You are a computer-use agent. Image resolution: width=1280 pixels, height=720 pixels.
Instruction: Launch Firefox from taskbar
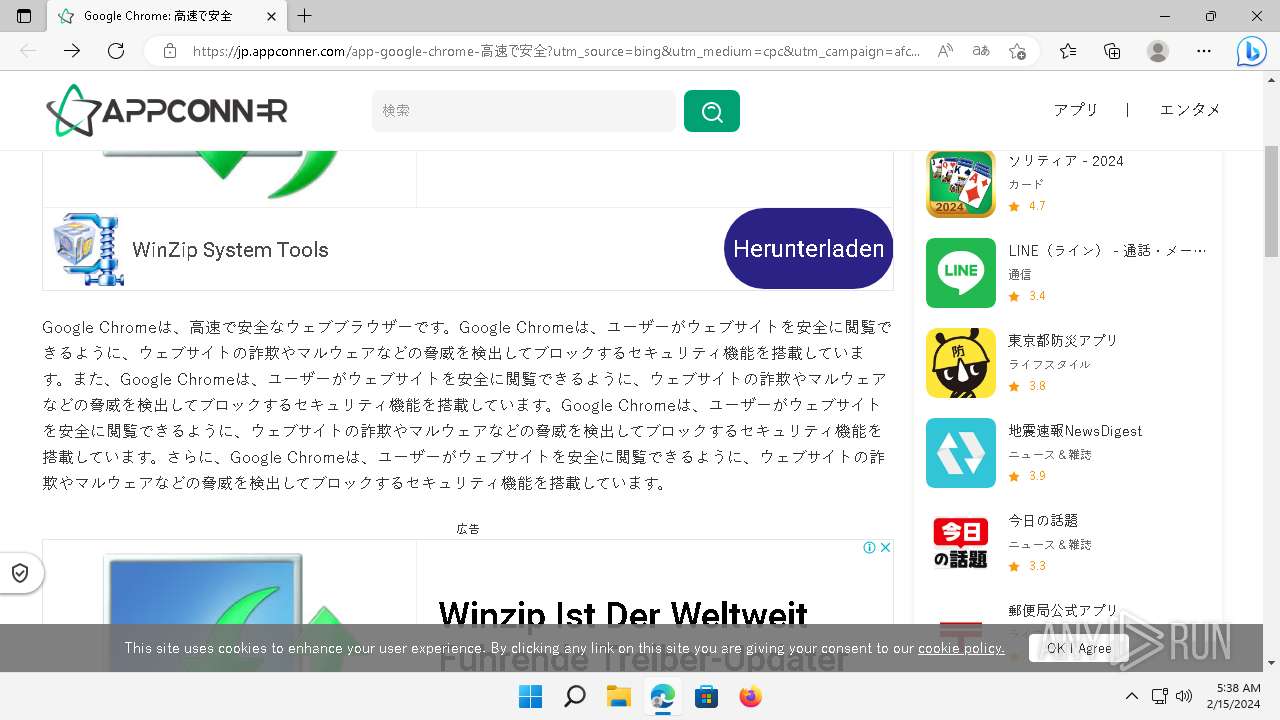click(750, 696)
